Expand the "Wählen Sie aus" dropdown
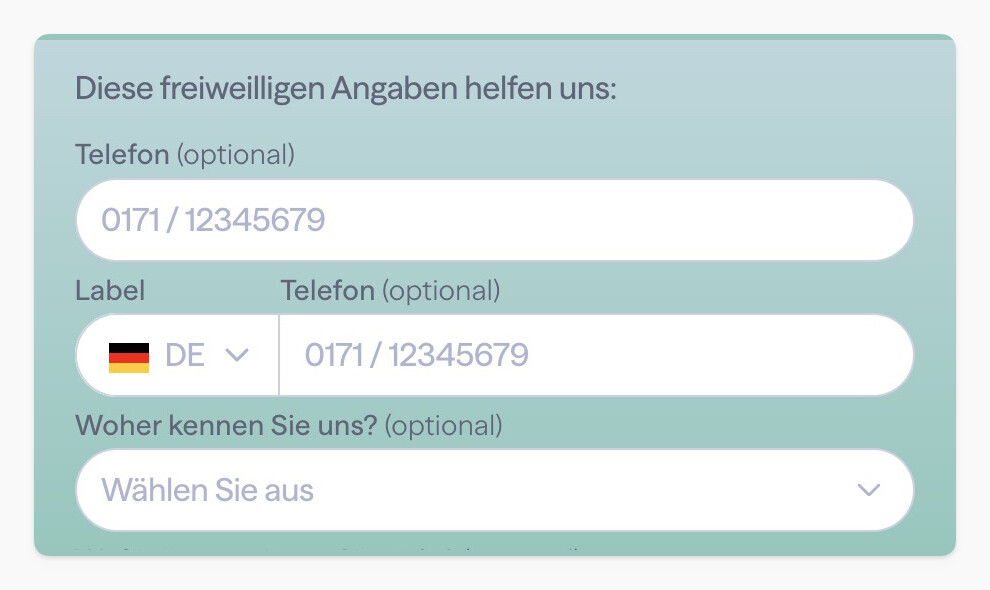This screenshot has height=590, width=990. click(x=494, y=490)
